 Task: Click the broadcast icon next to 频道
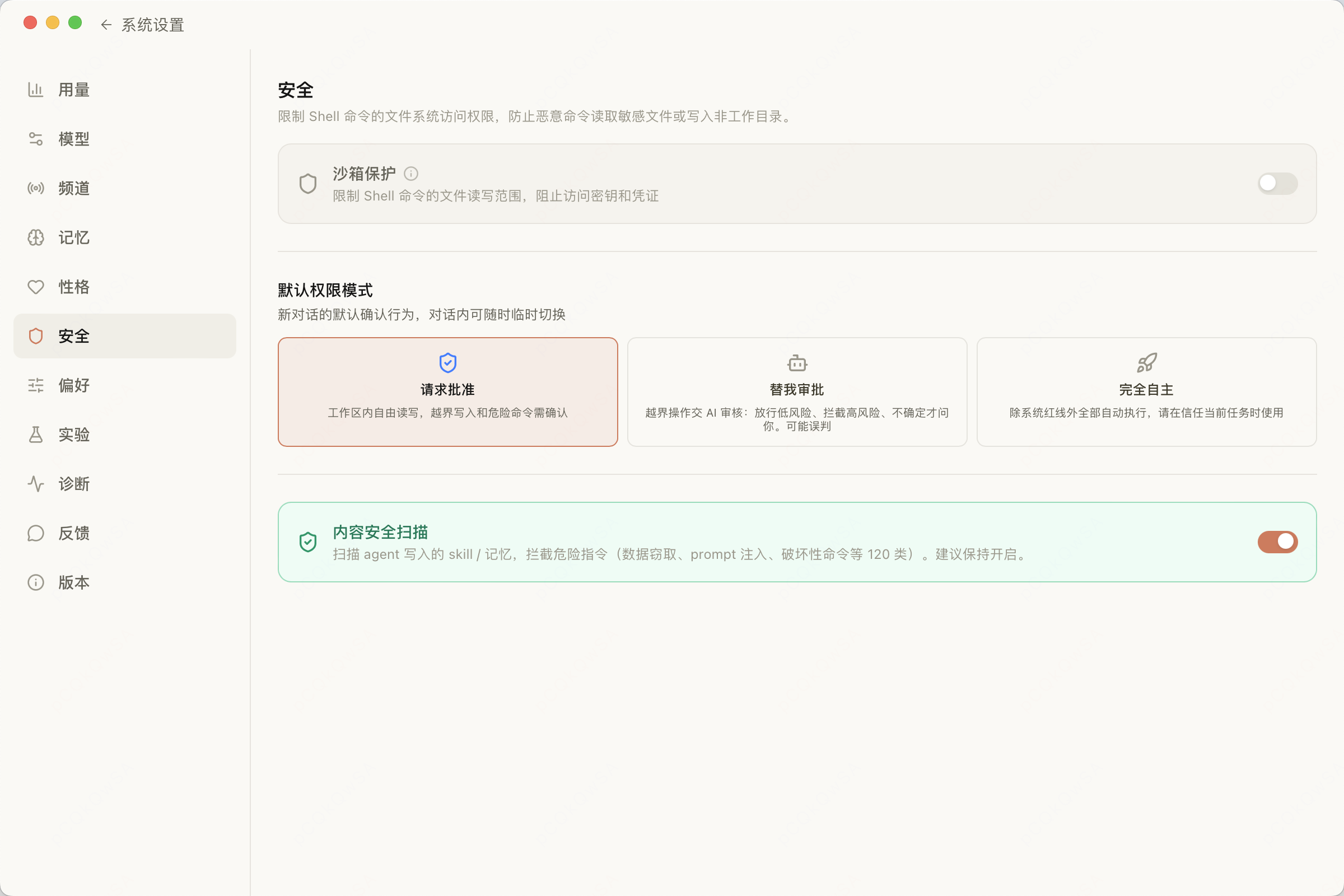coord(35,188)
